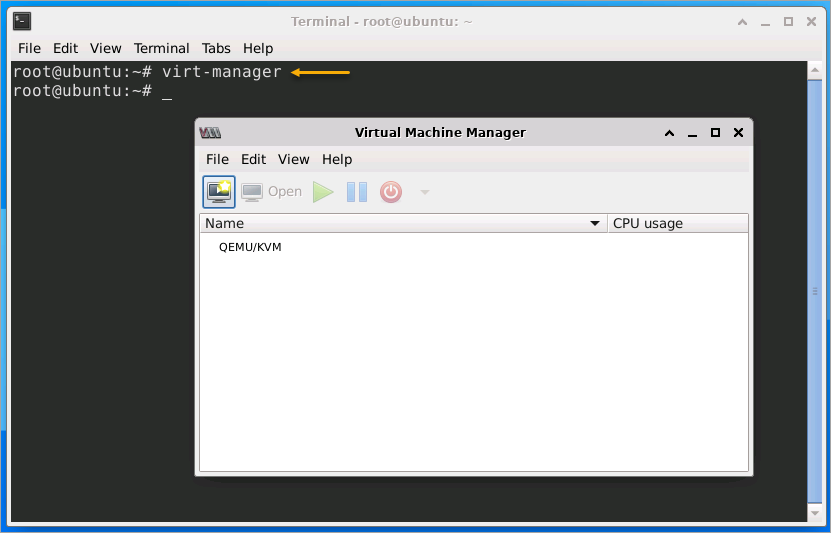The height and width of the screenshot is (533, 831).
Task: Open Virtual Machine Manager File menu
Action: point(217,159)
